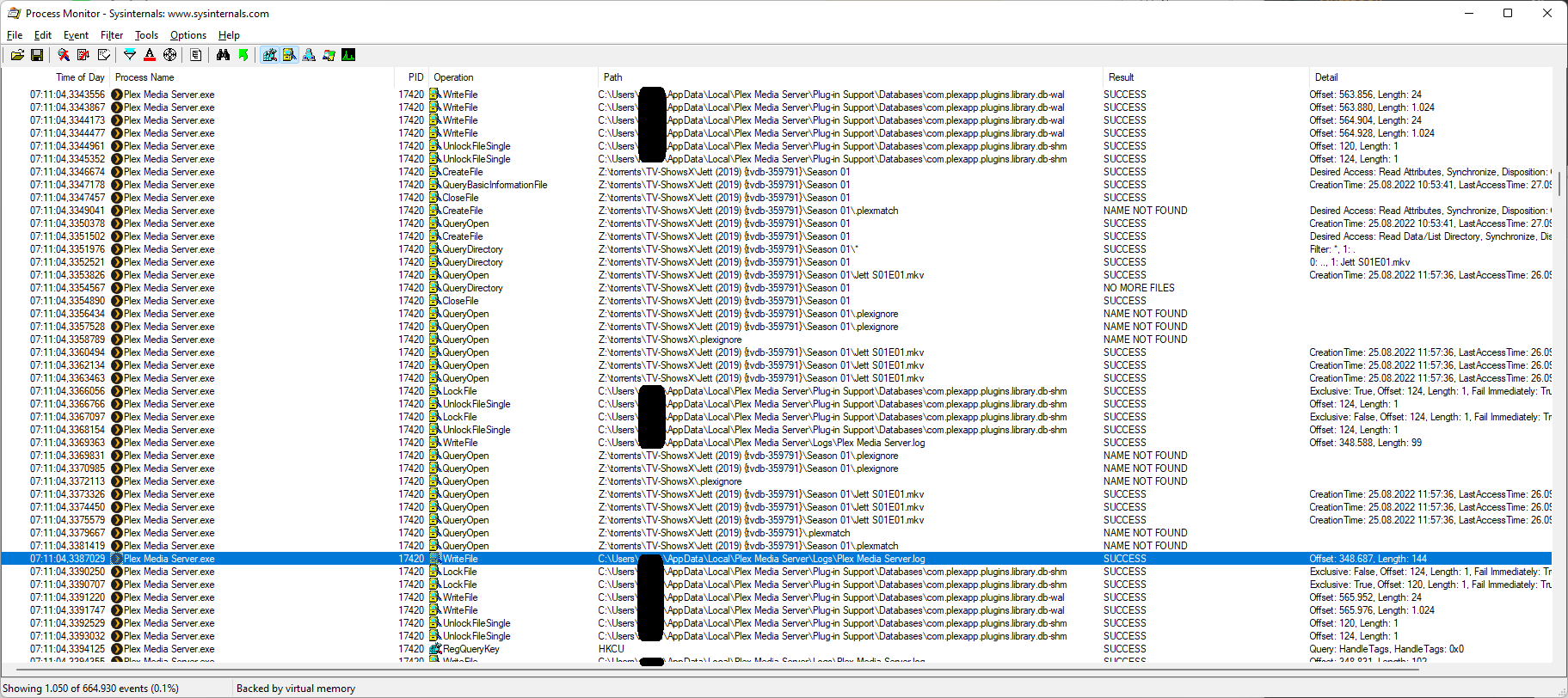Save the captured events with the floppy icon
The height and width of the screenshot is (698, 1568).
coord(37,55)
